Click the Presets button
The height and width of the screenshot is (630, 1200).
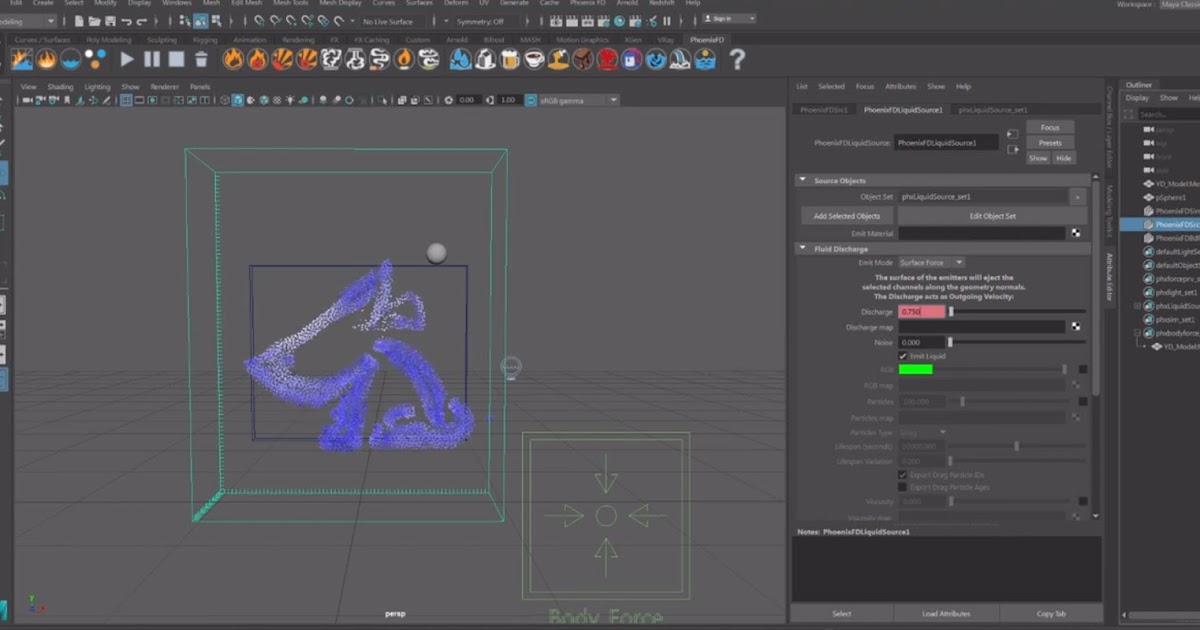[x=1050, y=143]
